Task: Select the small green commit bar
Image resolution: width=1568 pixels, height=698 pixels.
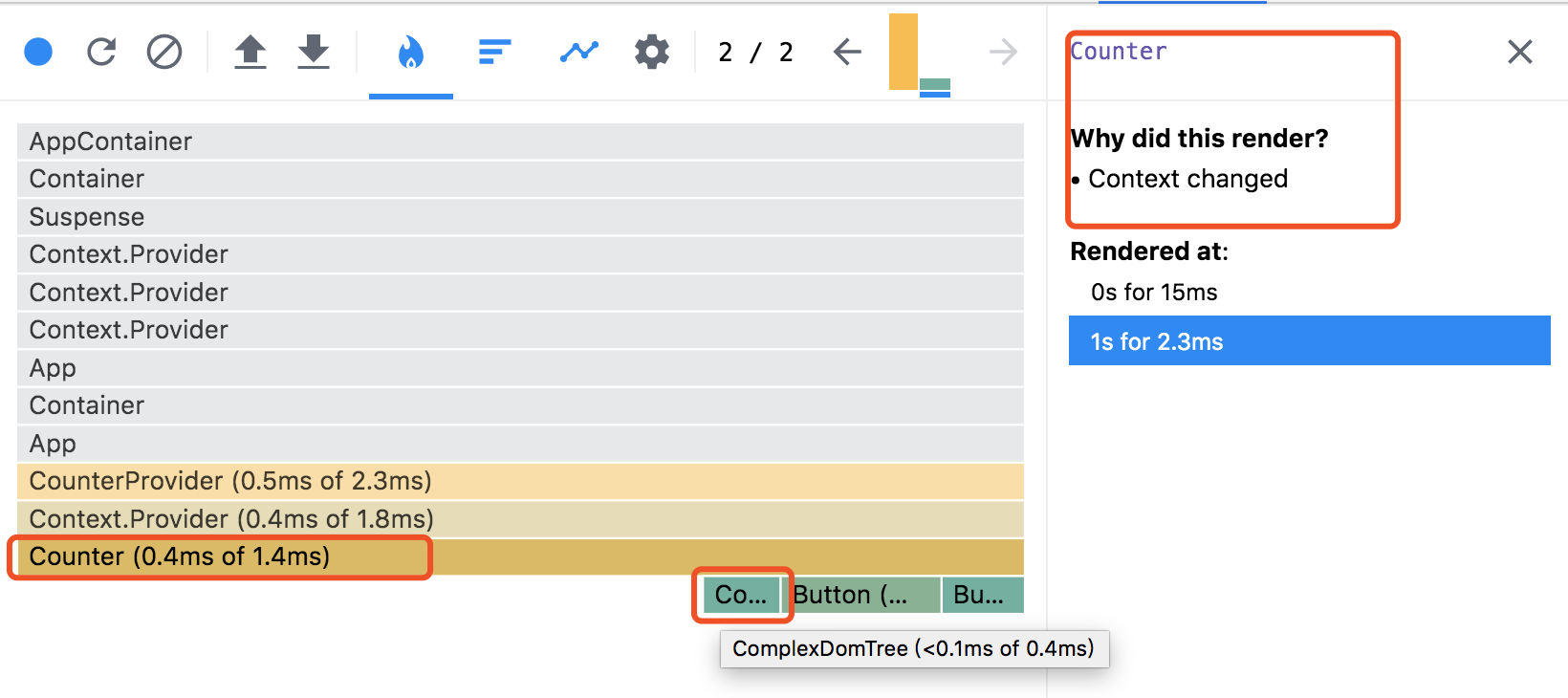Action: click(x=935, y=87)
